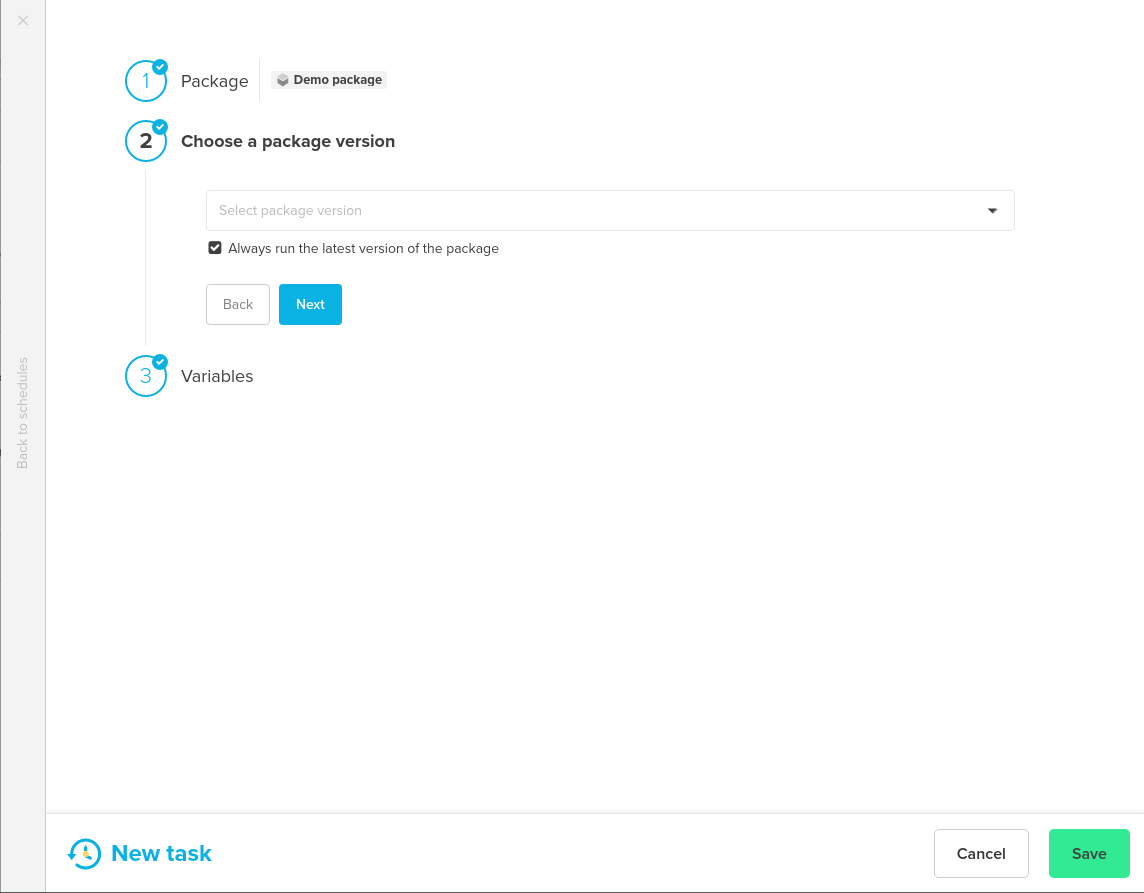Click the Next button
Viewport: 1144px width, 893px height.
[310, 304]
